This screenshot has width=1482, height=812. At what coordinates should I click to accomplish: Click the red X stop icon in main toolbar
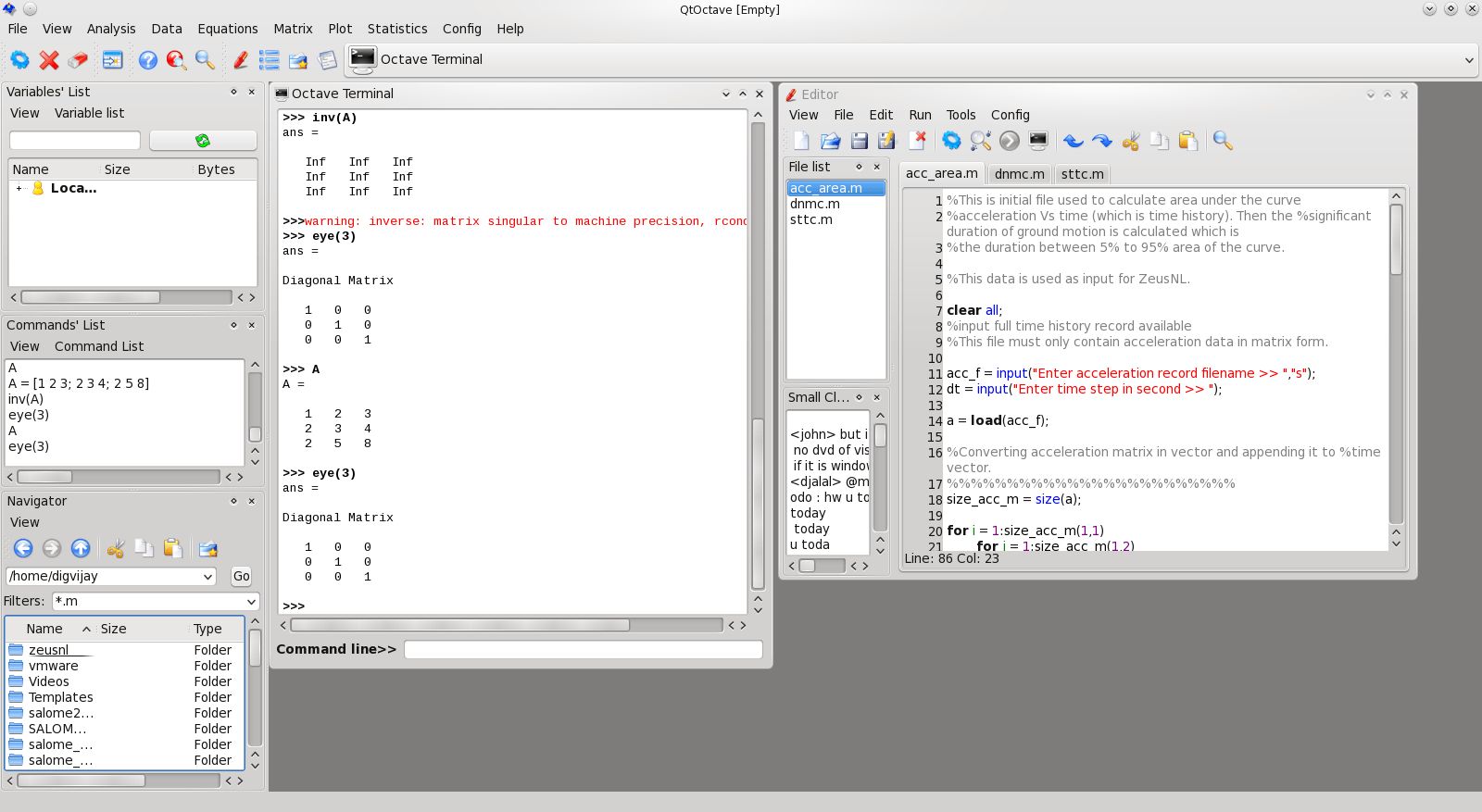49,60
